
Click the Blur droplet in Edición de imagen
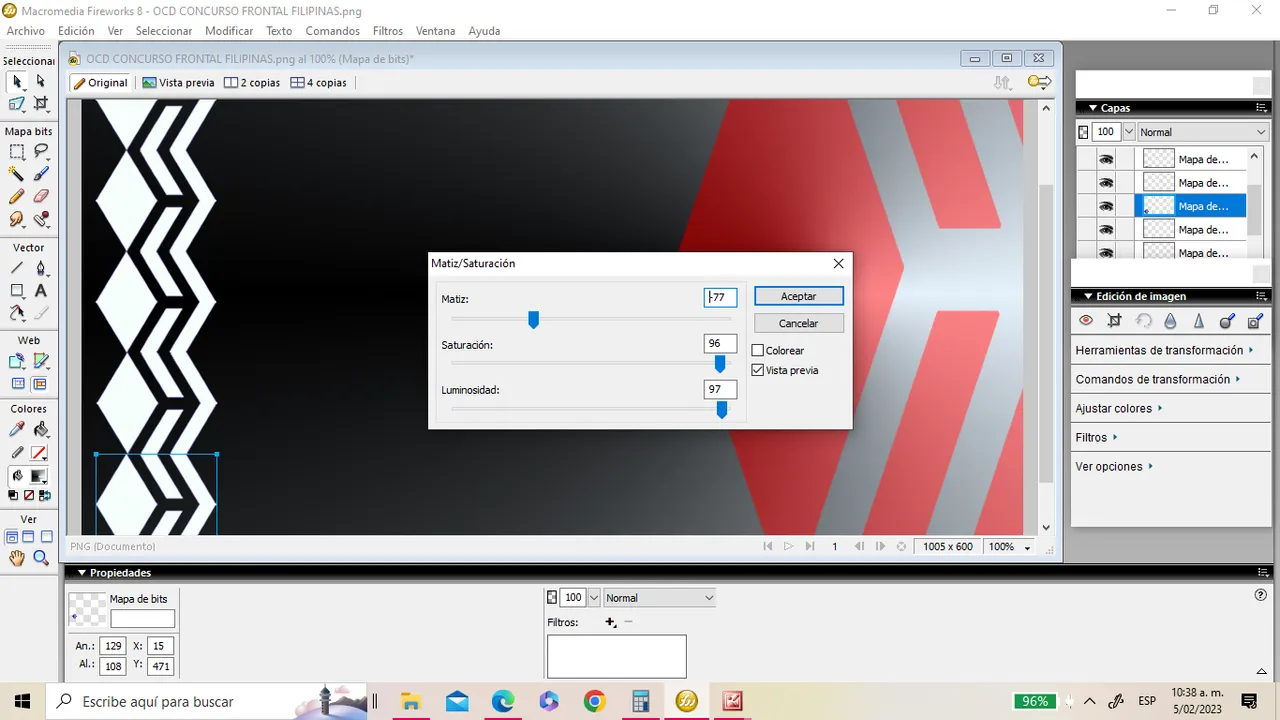pos(1170,321)
